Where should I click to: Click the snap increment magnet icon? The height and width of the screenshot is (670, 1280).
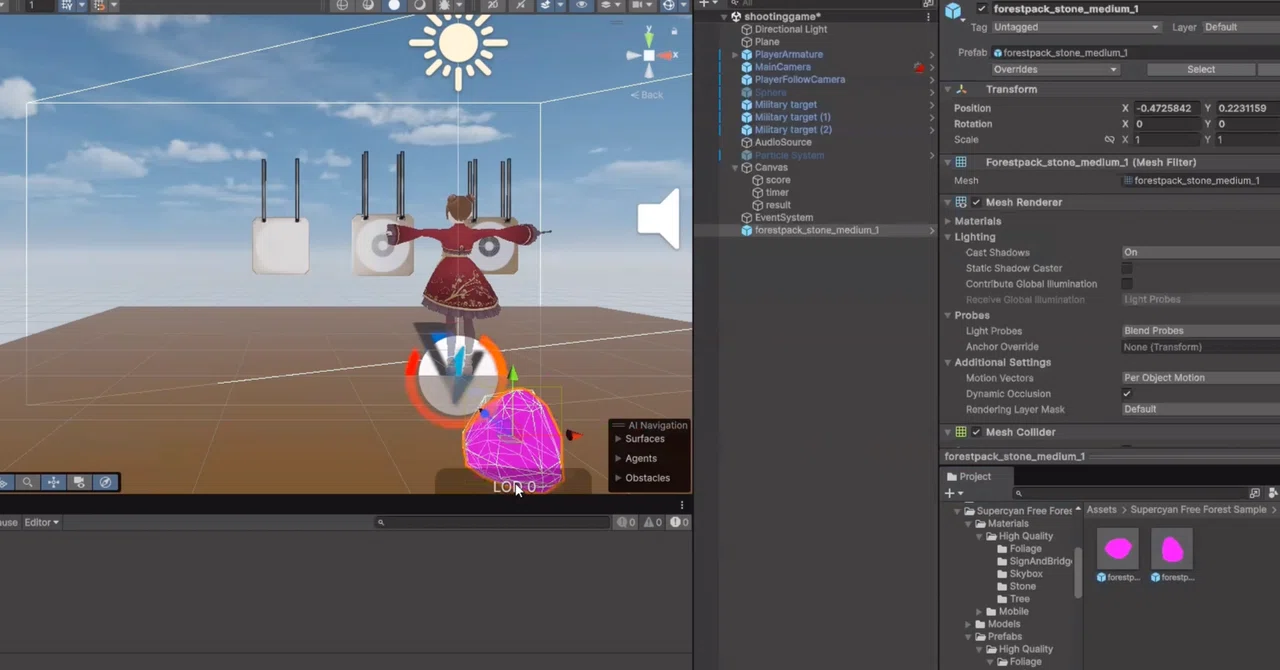tap(100, 5)
